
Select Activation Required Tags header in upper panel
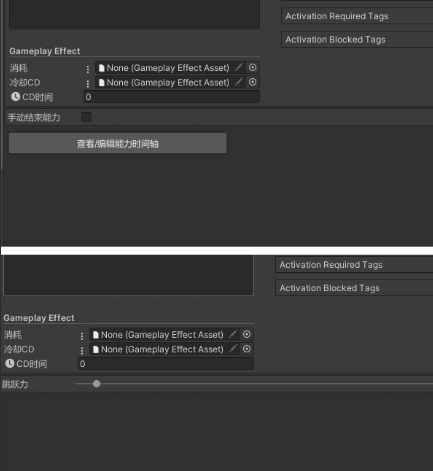[x=357, y=16]
